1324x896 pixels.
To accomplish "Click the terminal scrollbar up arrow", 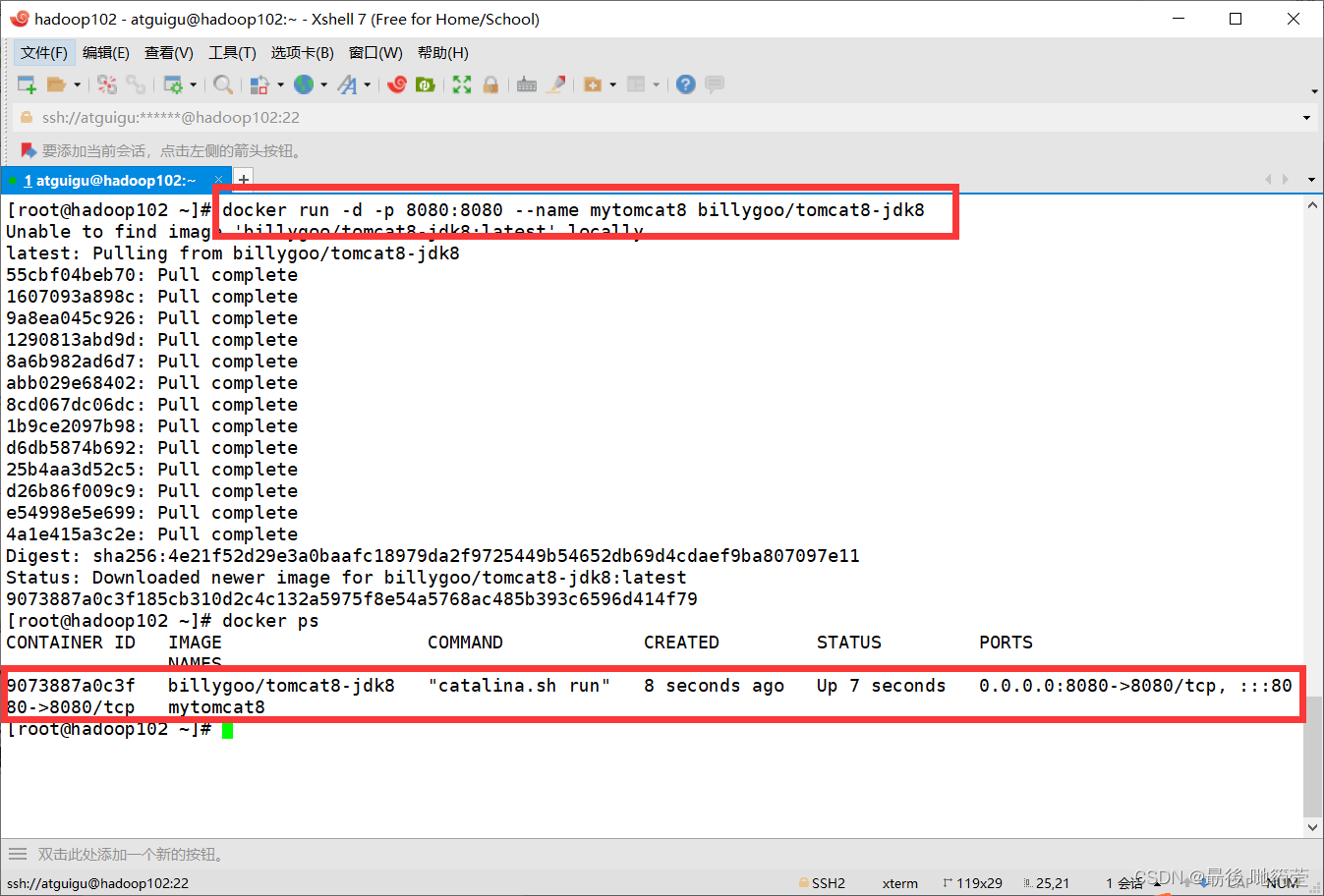I will click(1313, 205).
